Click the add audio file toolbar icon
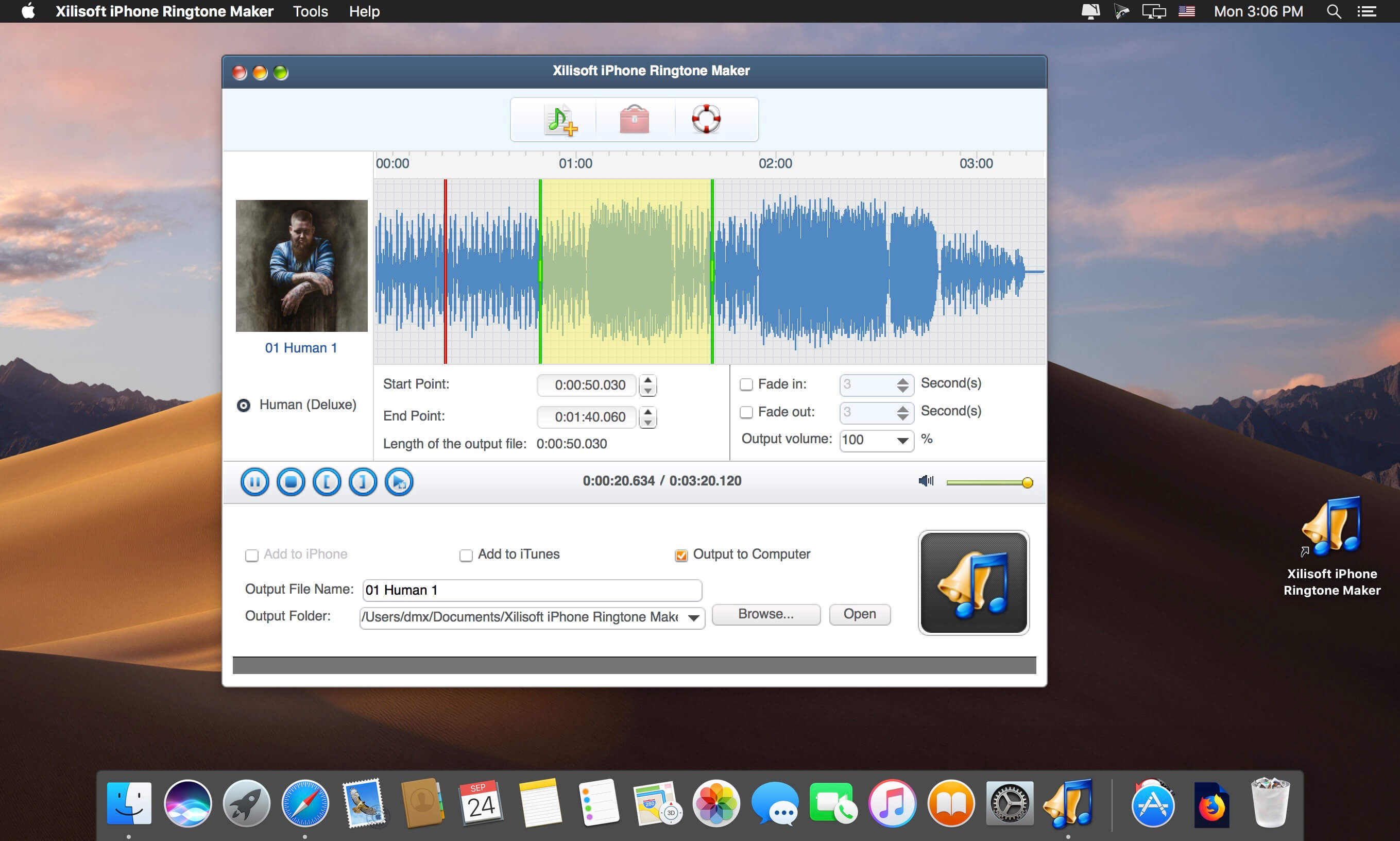 tap(561, 120)
